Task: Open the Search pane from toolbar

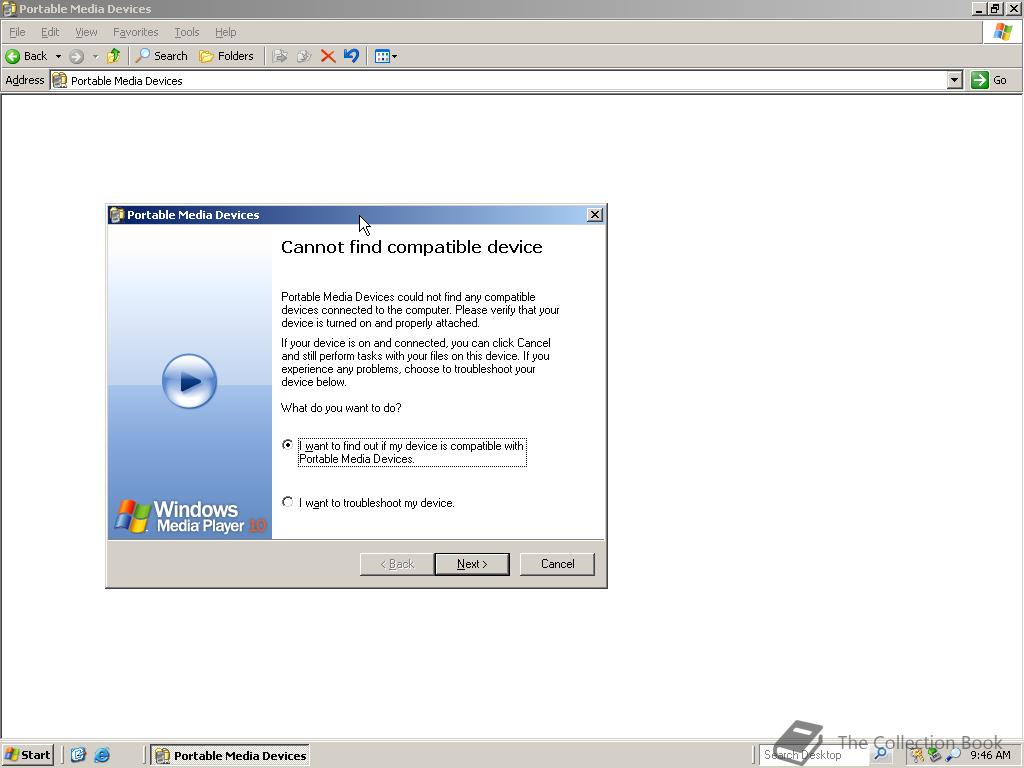Action: [162, 56]
